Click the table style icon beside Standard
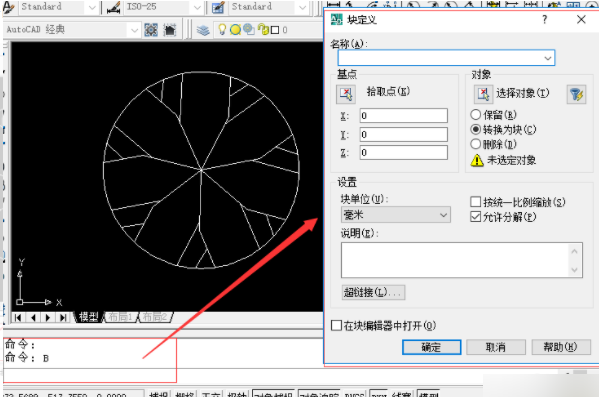The height and width of the screenshot is (397, 599). pyautogui.click(x=218, y=8)
